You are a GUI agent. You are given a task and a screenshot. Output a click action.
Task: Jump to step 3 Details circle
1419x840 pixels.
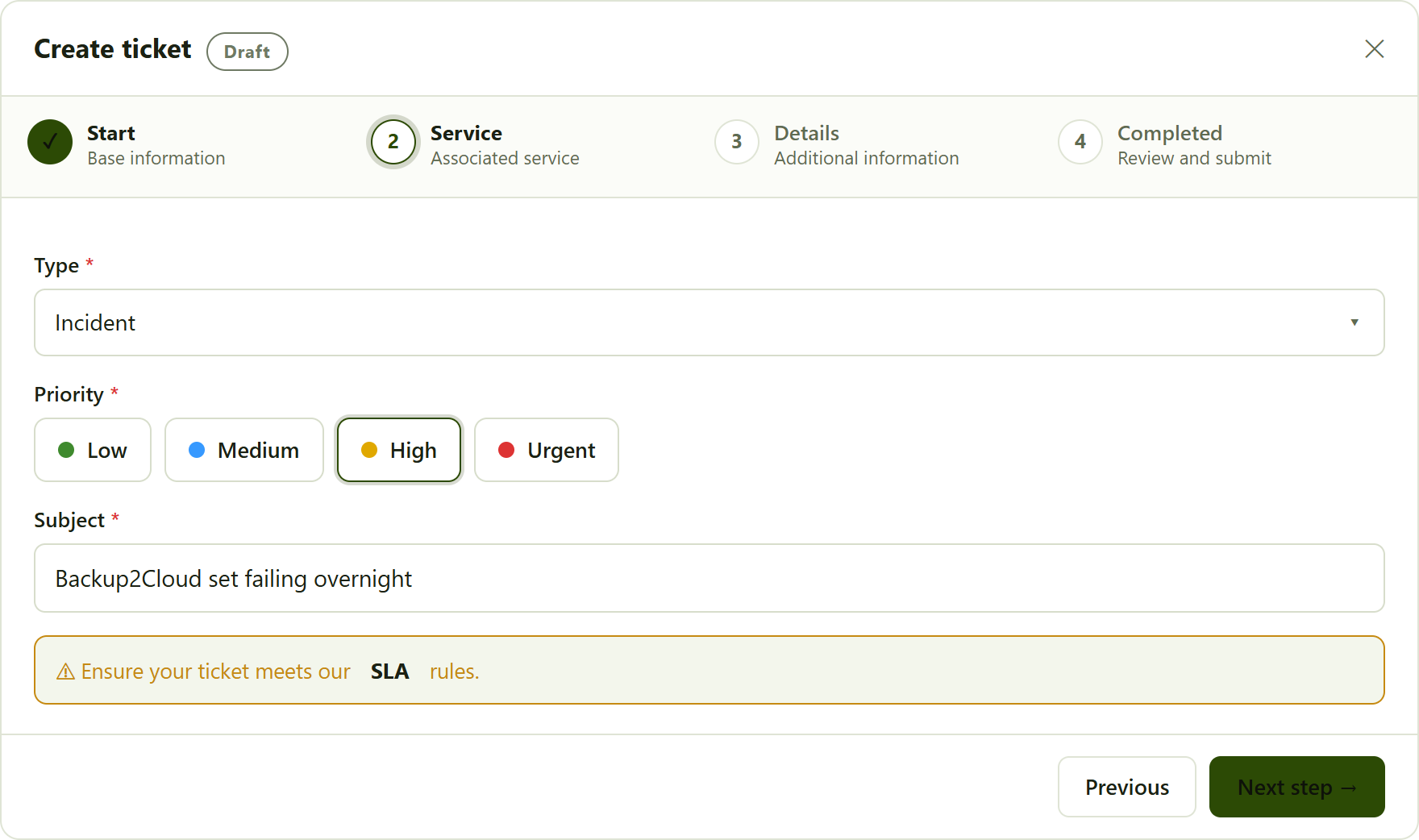737,142
